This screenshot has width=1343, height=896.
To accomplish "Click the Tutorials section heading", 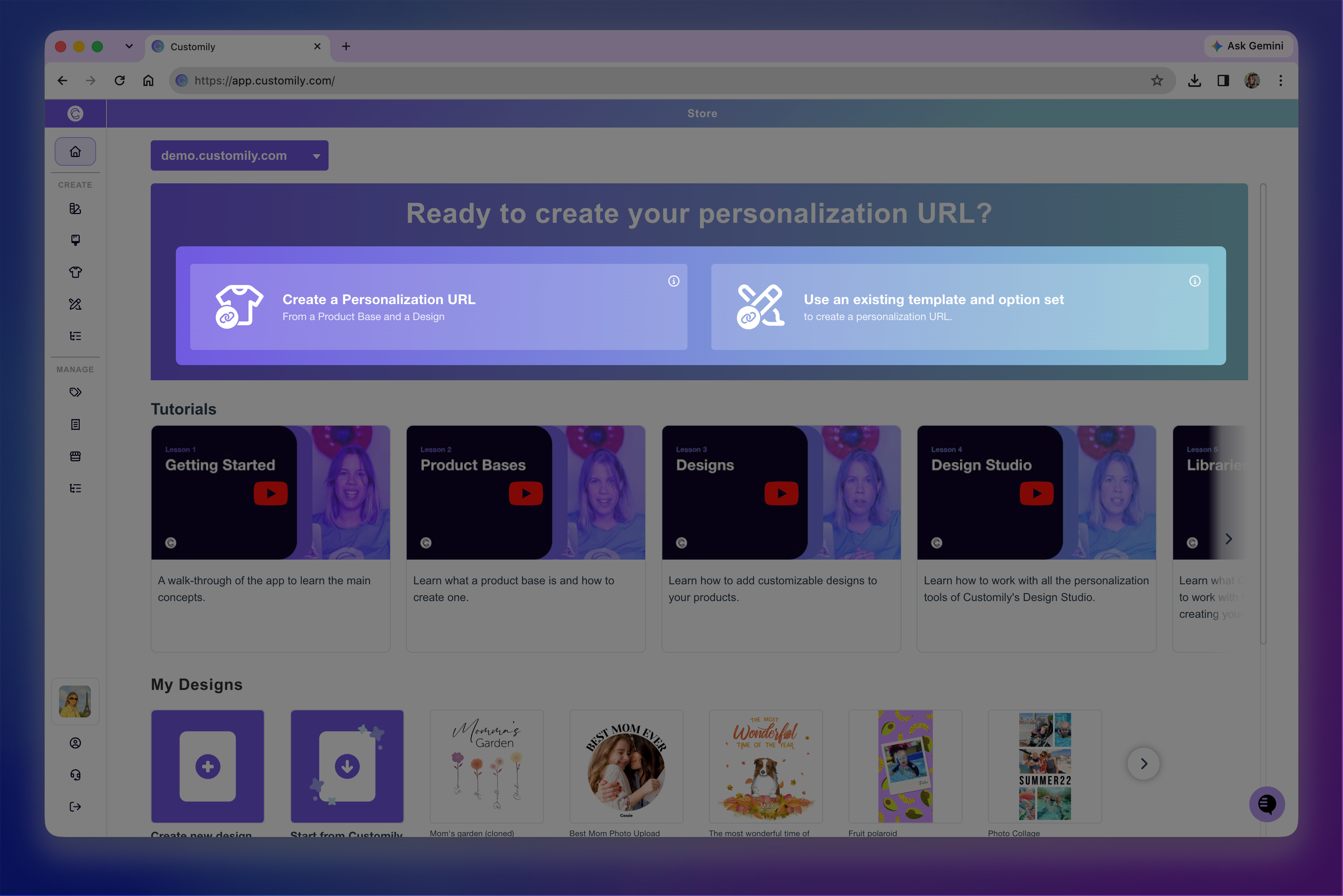I will click(183, 409).
